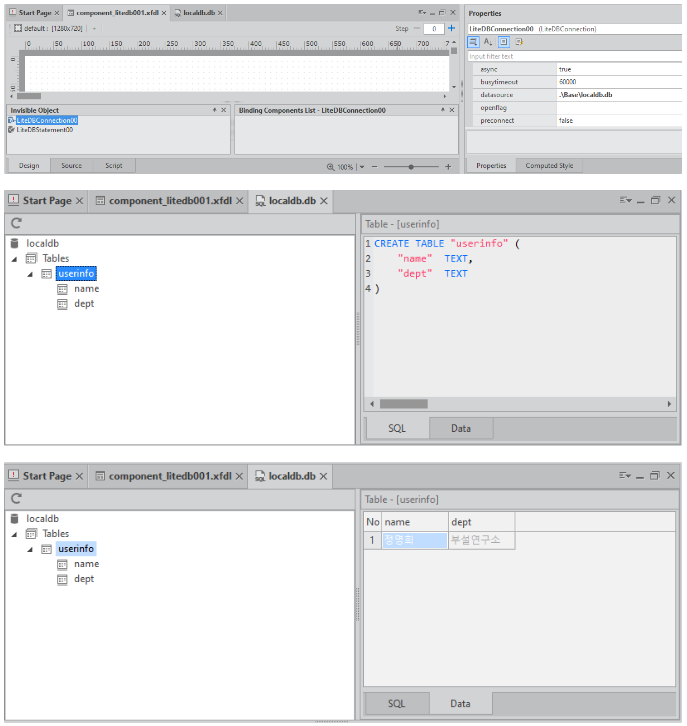Open the Computed Style tab
This screenshot has width=687, height=726.
coord(549,166)
